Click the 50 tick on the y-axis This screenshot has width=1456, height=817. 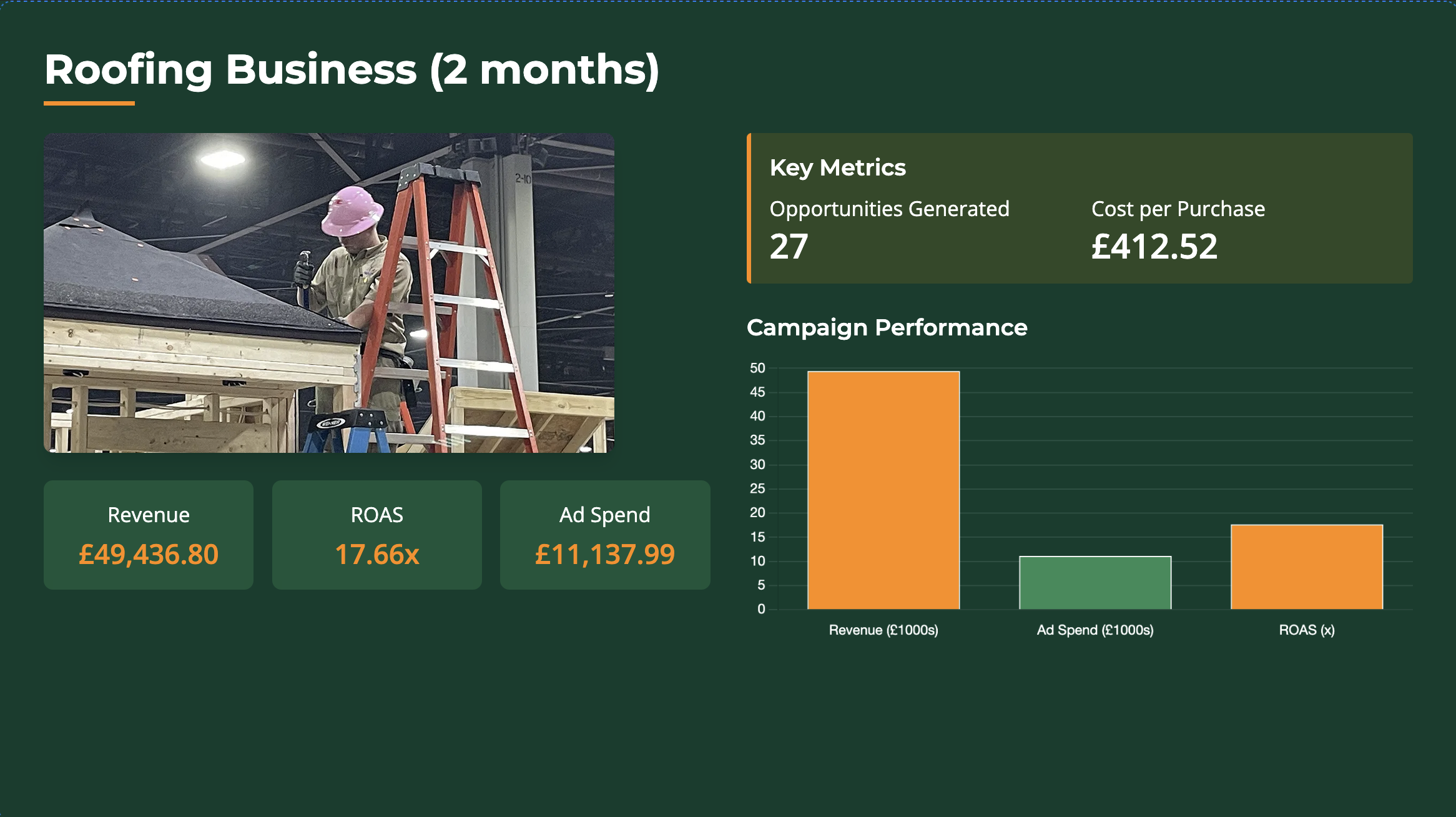tap(757, 368)
